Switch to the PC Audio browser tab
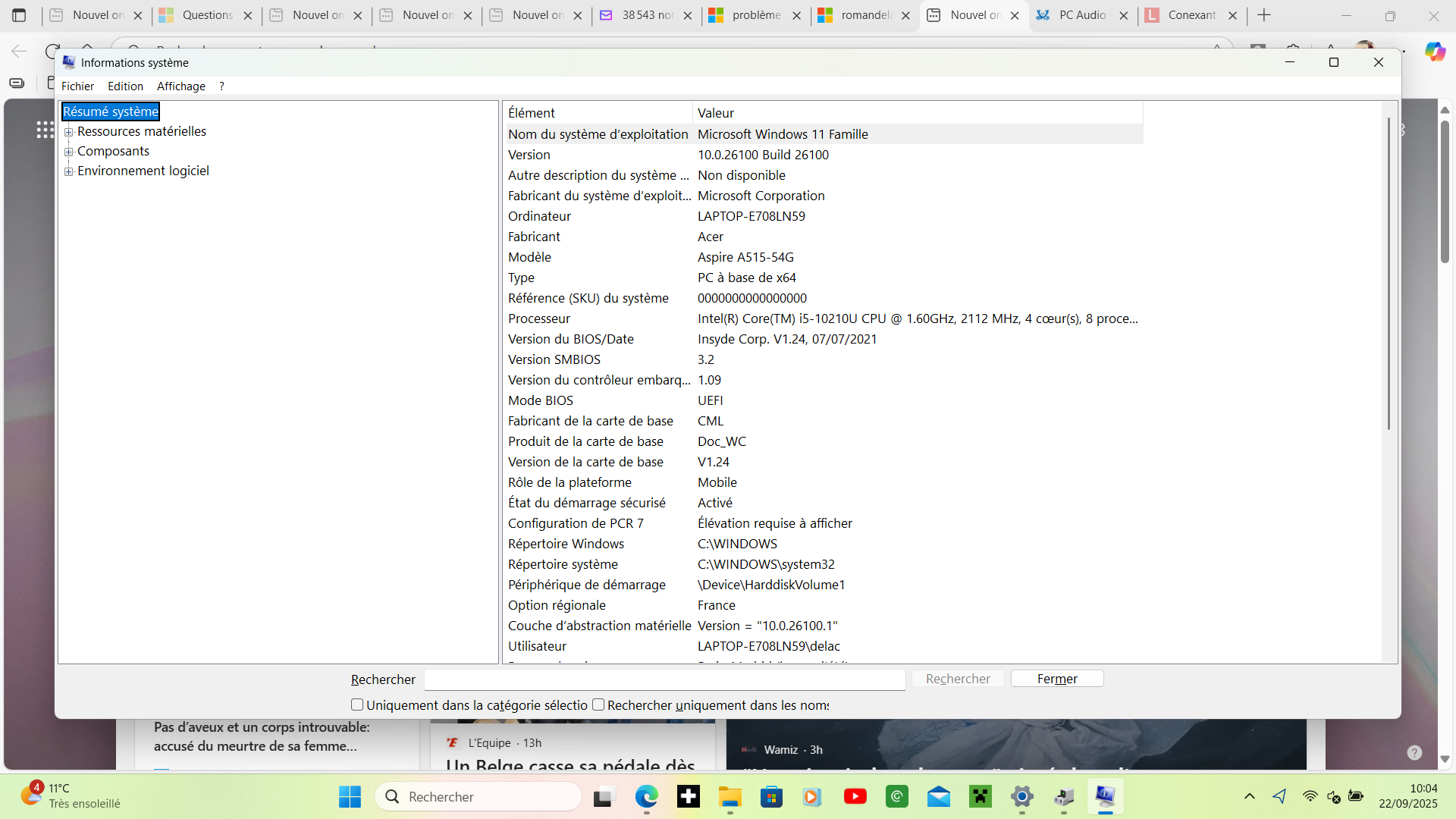This screenshot has height=819, width=1456. [x=1082, y=15]
